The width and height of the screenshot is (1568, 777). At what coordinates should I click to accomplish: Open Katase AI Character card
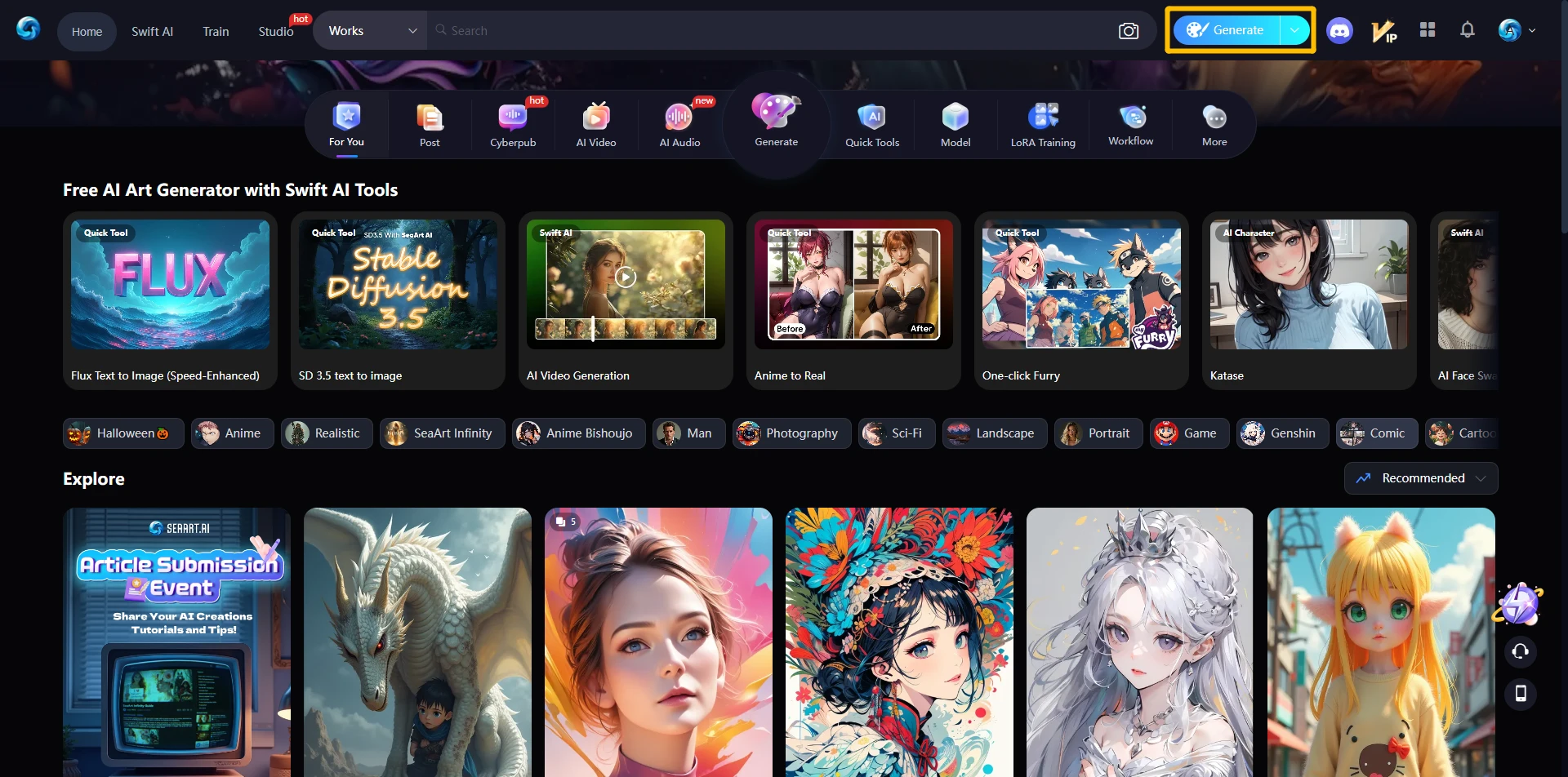(1309, 301)
